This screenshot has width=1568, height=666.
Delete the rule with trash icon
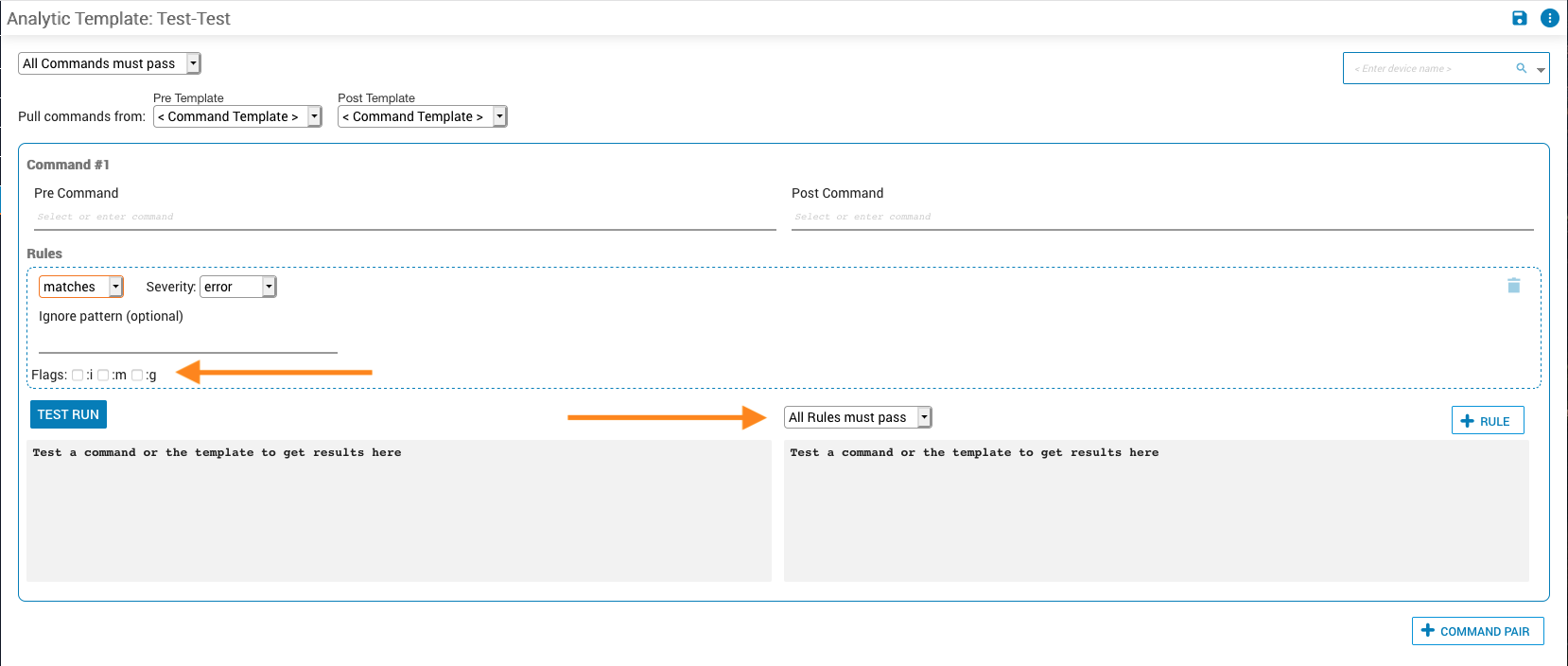tap(1513, 286)
